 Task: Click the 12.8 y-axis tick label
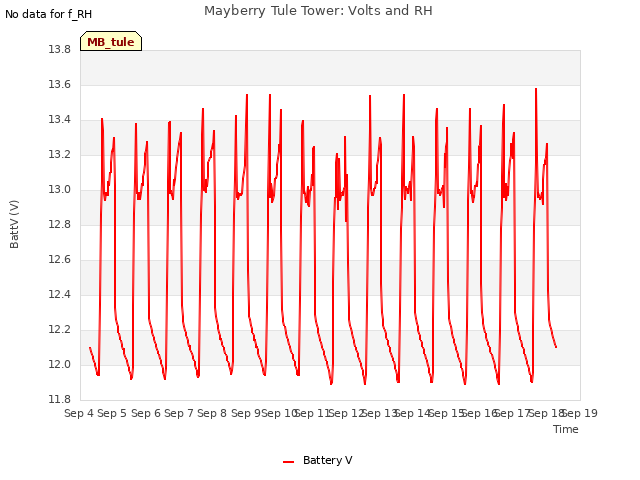60,224
